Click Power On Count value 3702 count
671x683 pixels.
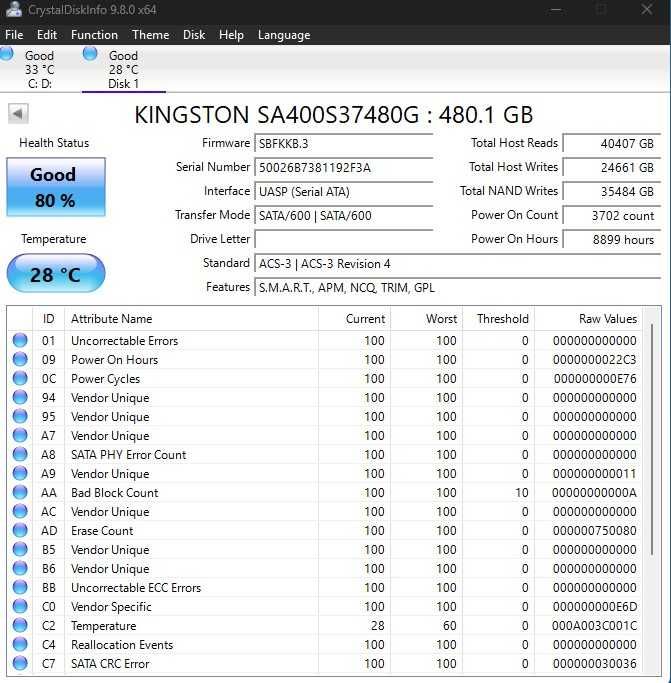click(x=612, y=216)
